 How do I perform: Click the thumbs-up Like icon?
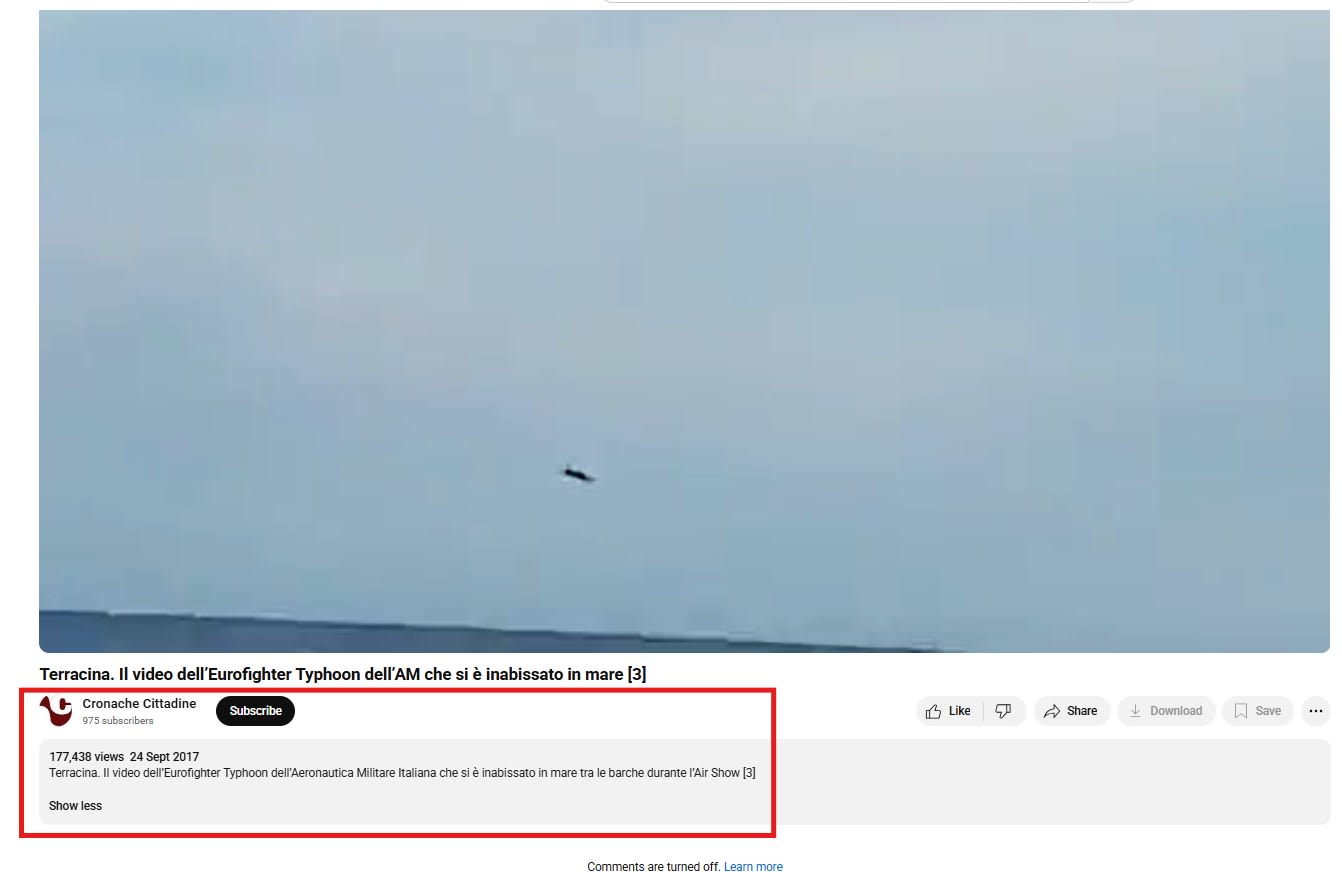tap(949, 711)
